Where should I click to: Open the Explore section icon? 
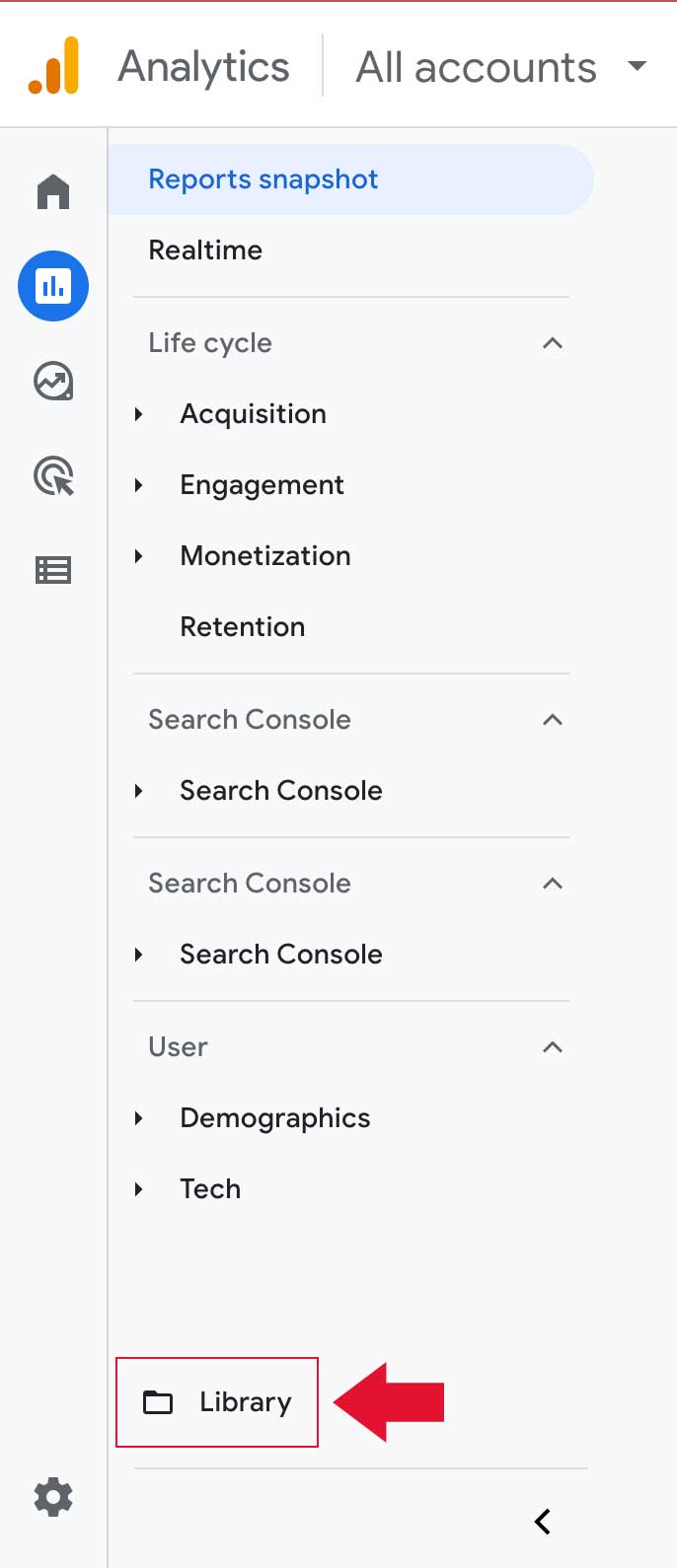pos(52,383)
